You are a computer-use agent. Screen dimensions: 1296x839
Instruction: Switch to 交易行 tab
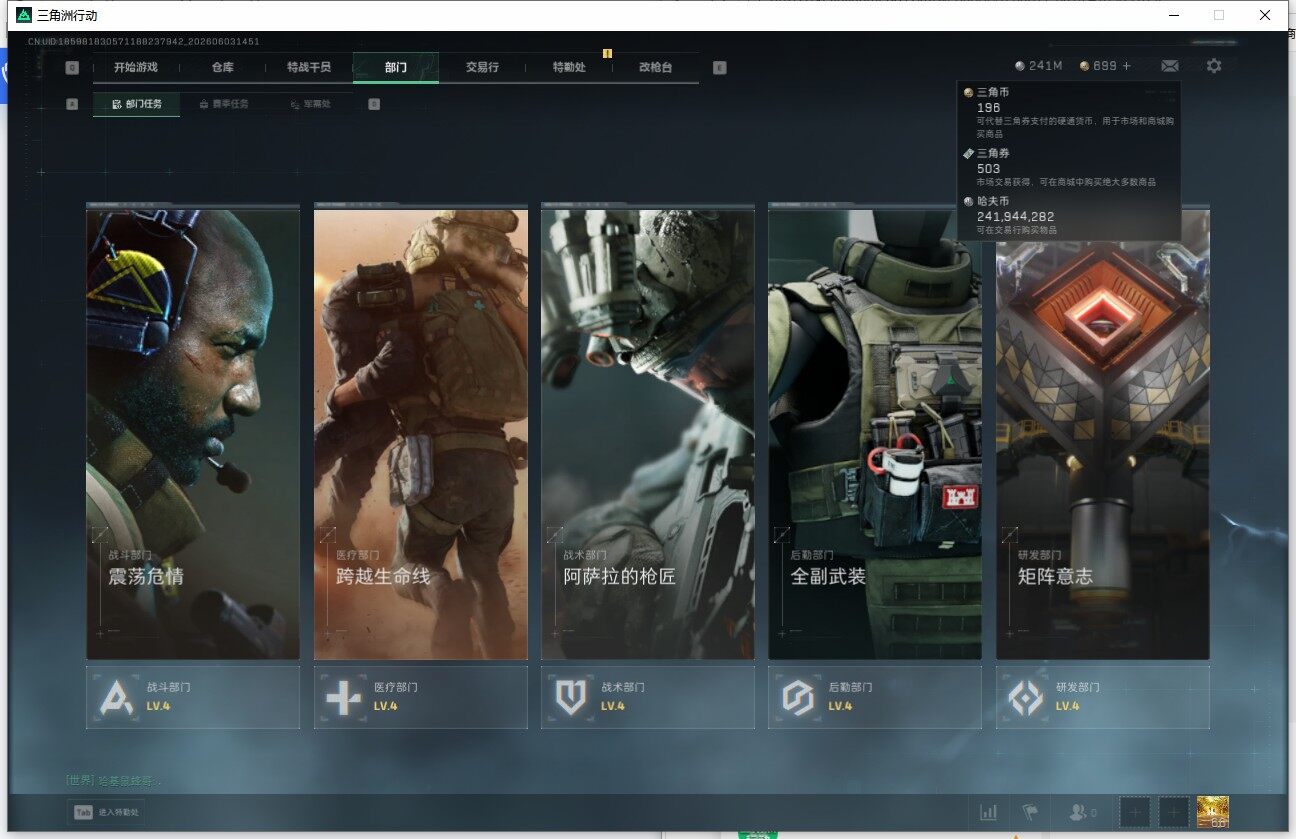pos(482,68)
